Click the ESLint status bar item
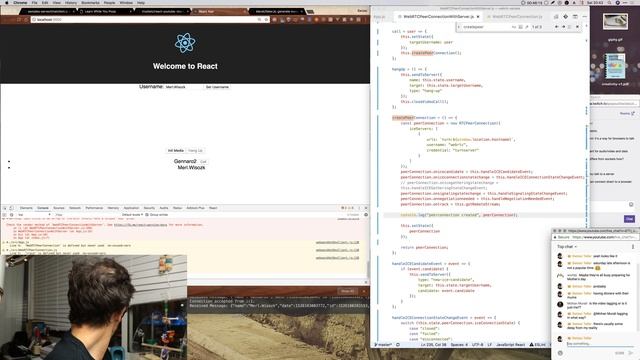Screen dimensions: 640x360 pos(538,345)
